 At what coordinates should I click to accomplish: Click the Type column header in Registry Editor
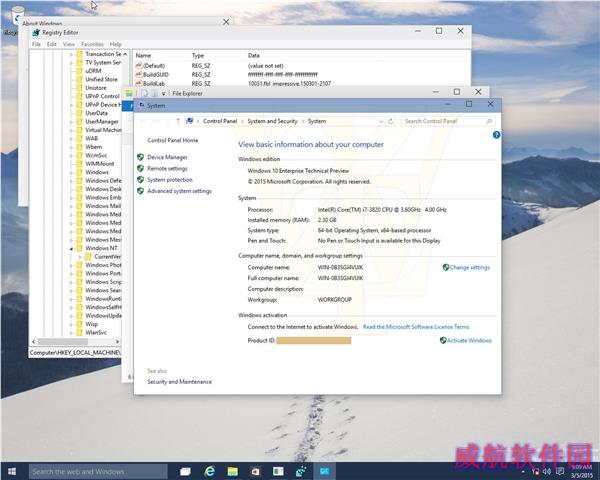click(198, 56)
